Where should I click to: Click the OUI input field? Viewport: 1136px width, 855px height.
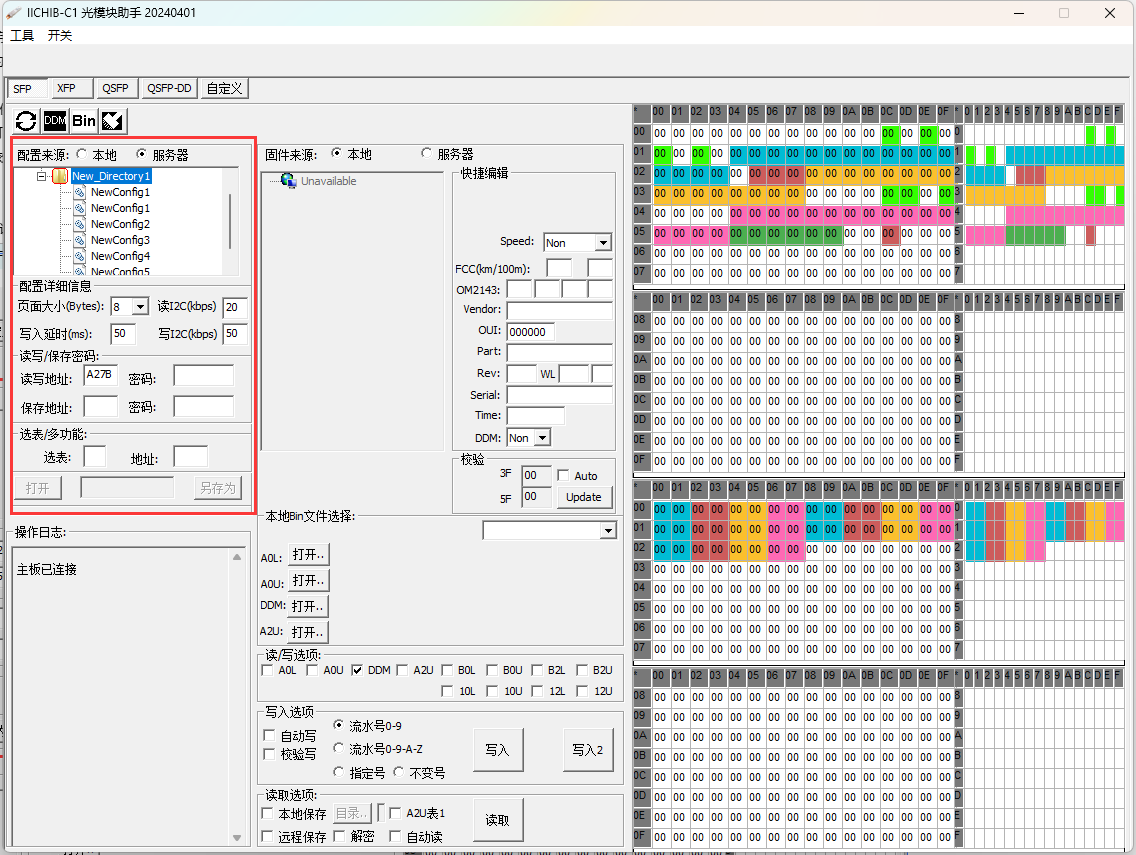tap(530, 331)
